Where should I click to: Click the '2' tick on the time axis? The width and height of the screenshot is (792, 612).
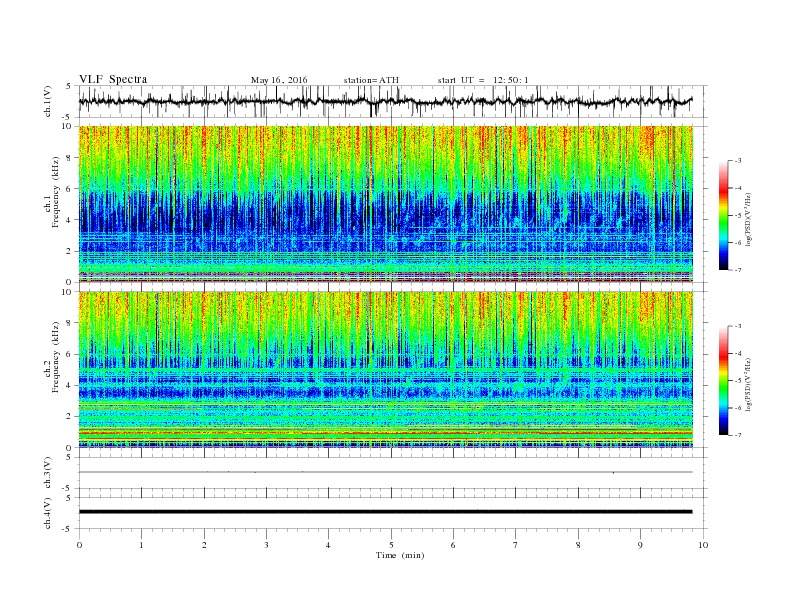(204, 545)
